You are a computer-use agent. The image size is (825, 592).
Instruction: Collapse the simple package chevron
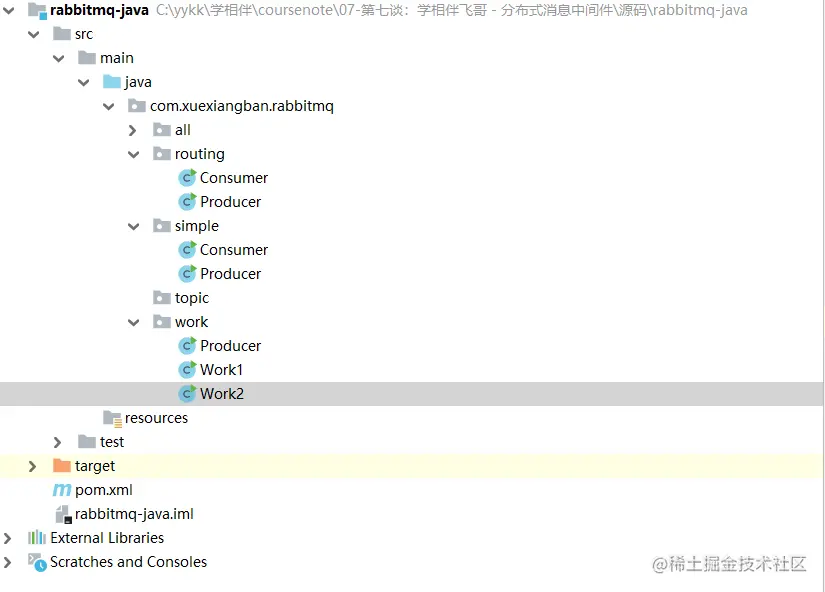point(134,227)
